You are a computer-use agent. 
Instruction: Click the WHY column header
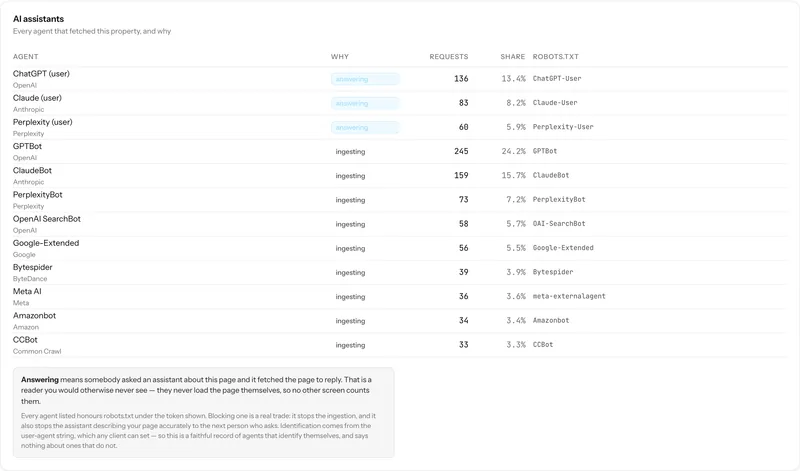tap(340, 57)
